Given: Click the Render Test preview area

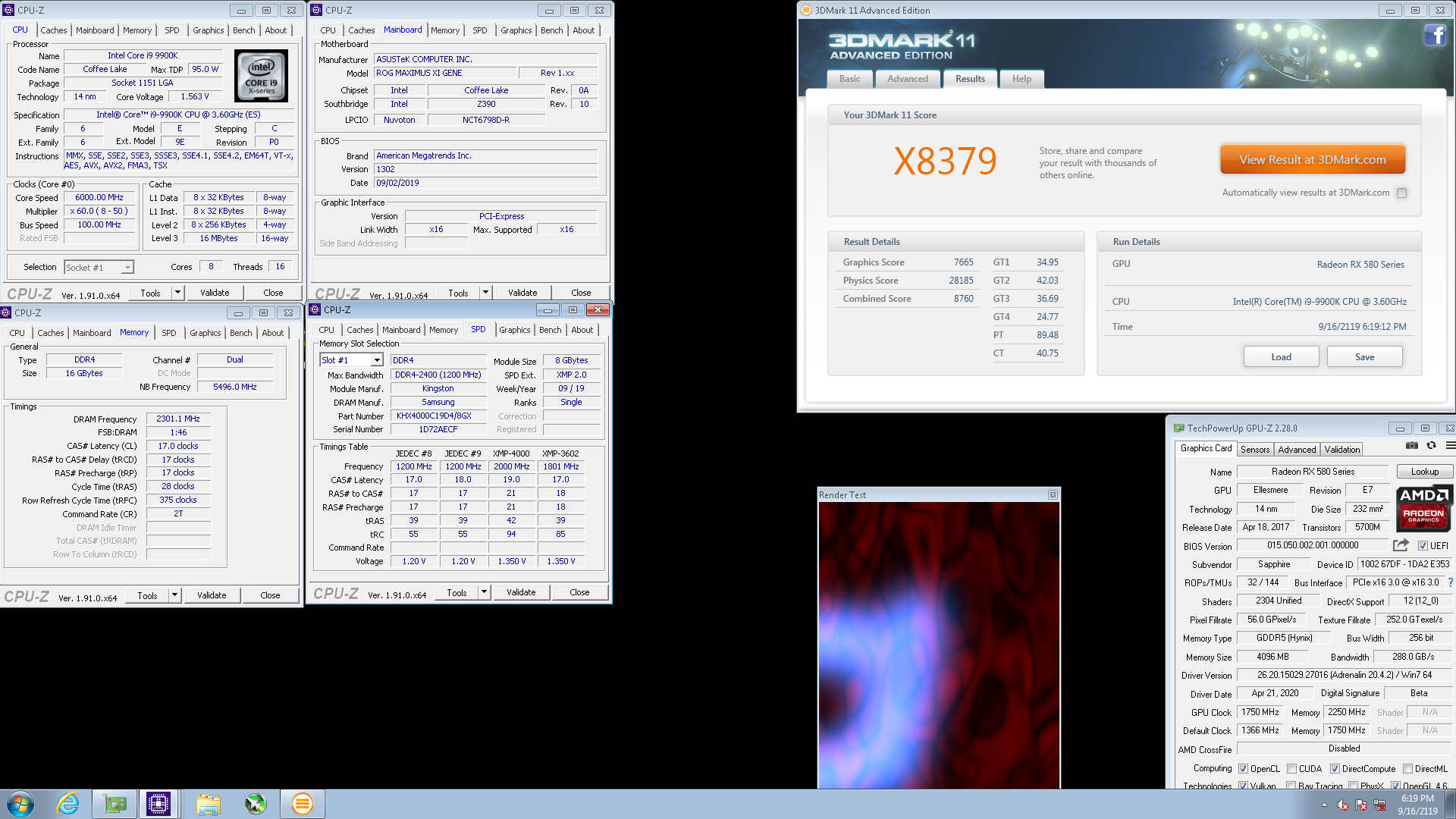Looking at the screenshot, I should pyautogui.click(x=939, y=645).
